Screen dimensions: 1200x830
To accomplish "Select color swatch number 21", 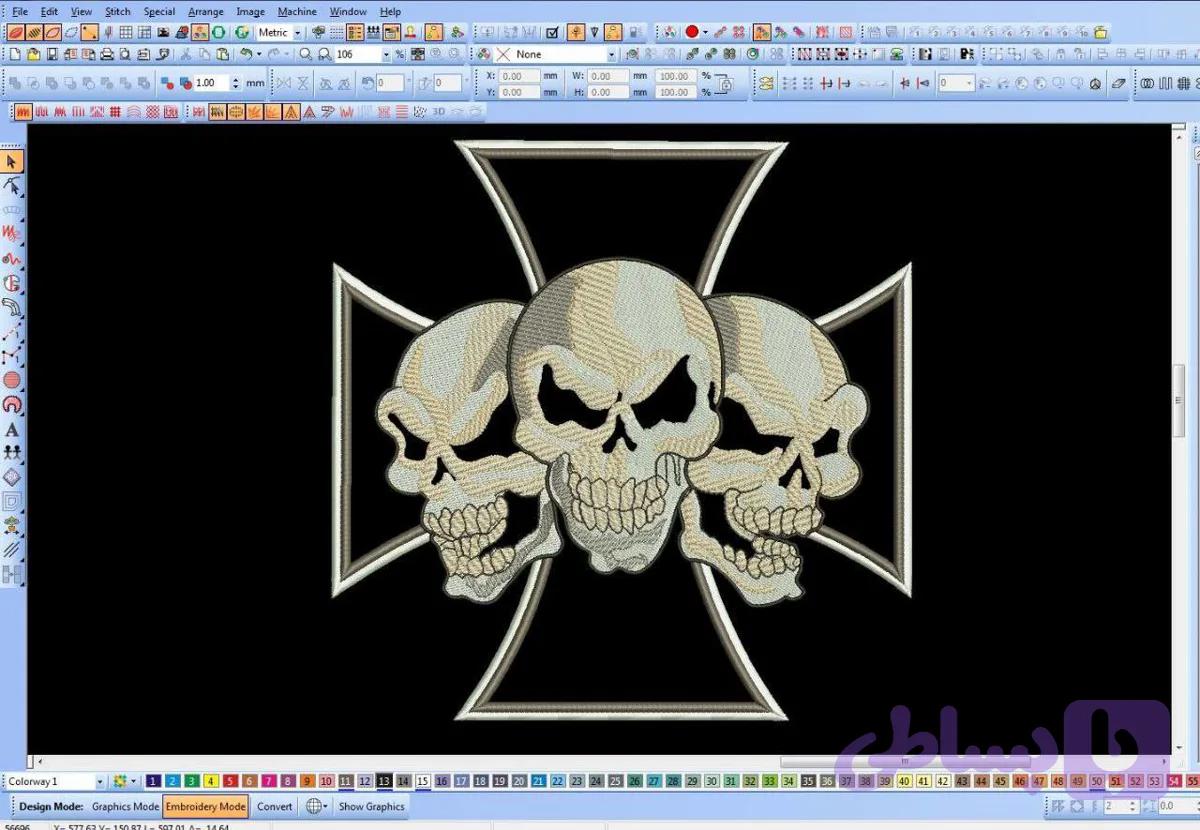I will [x=539, y=781].
